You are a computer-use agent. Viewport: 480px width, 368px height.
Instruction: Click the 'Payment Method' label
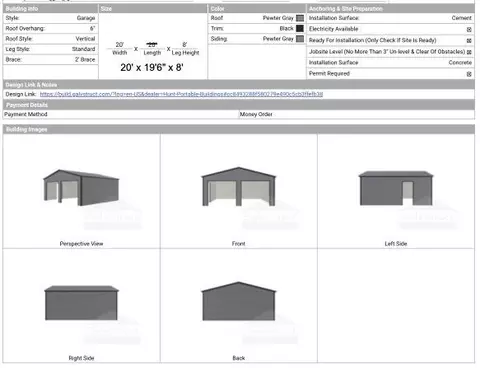26,114
